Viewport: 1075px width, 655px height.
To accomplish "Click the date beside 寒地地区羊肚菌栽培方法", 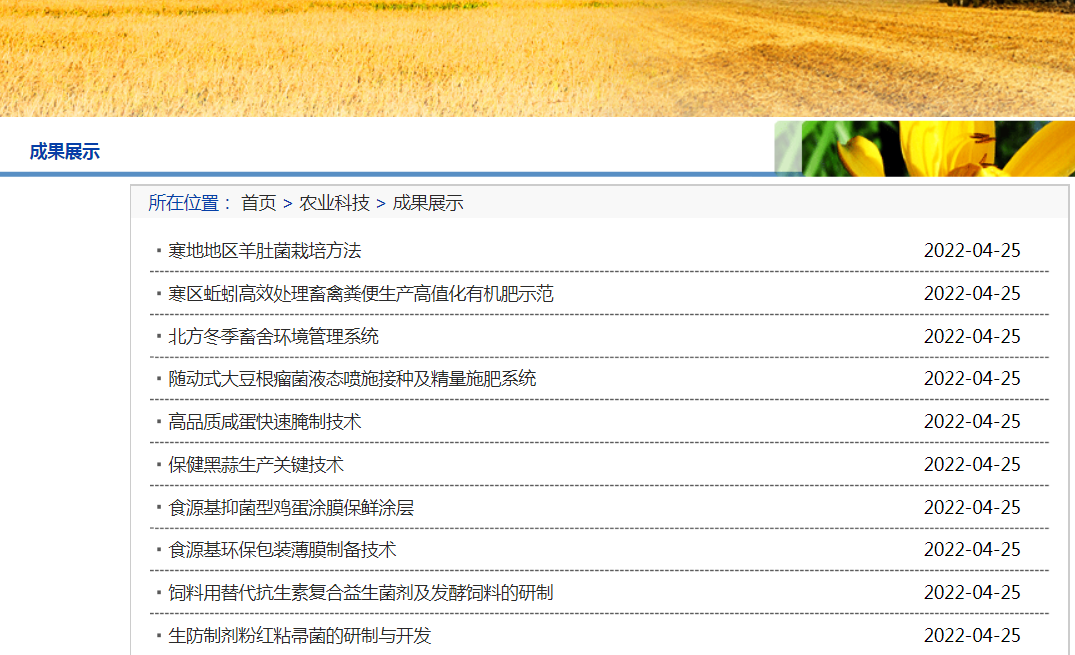I will click(x=972, y=250).
